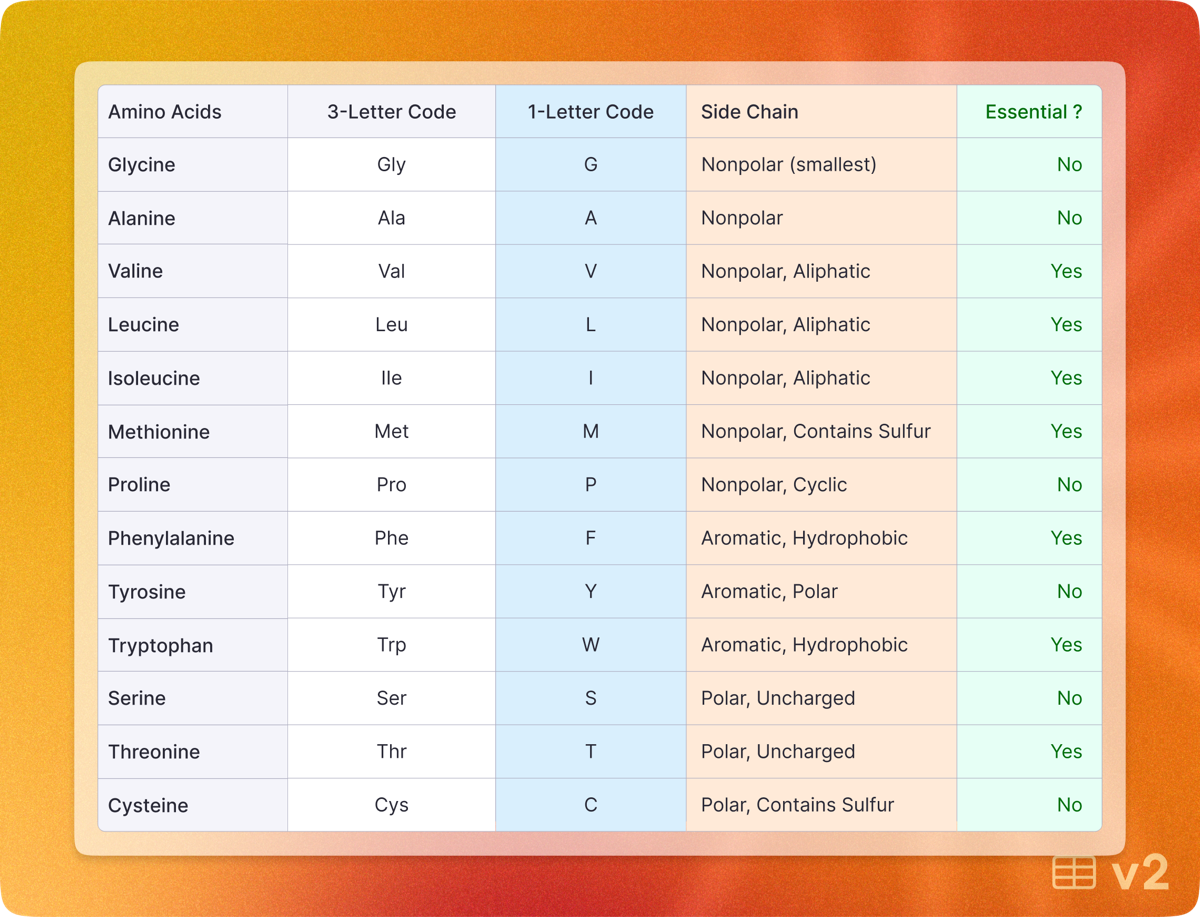Click the Met three-letter code cell
Image resolution: width=1200 pixels, height=917 pixels.
point(392,432)
